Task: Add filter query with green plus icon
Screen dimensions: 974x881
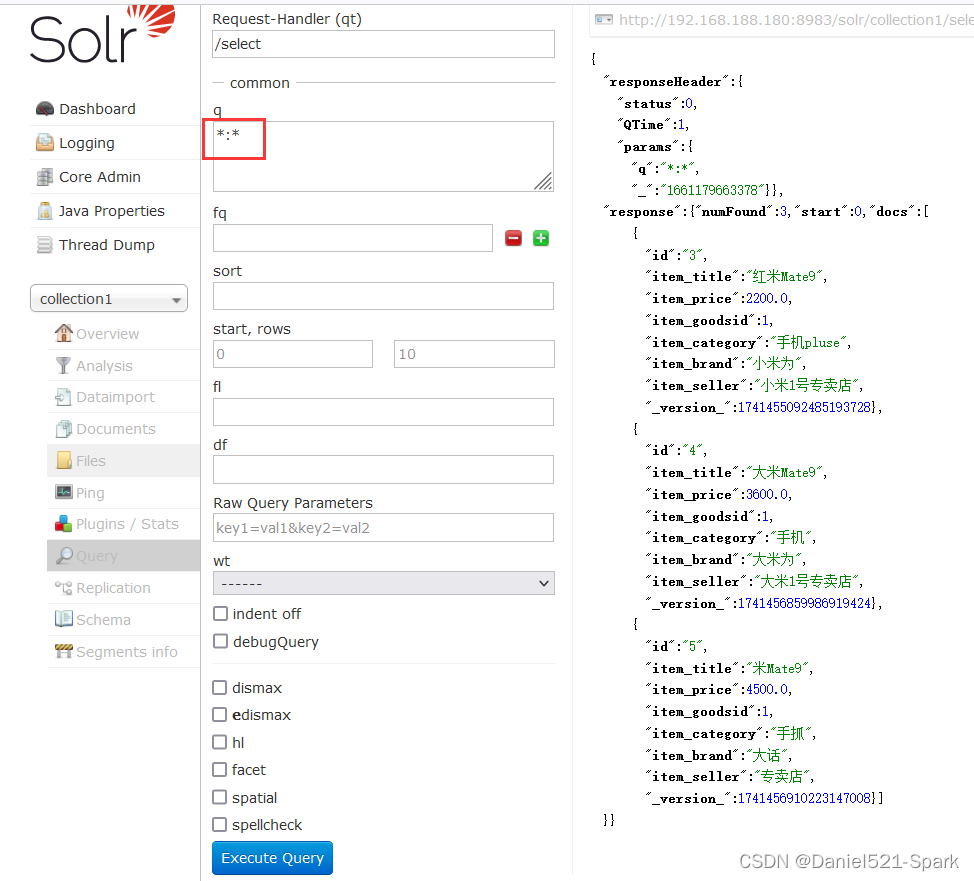Action: (x=541, y=238)
